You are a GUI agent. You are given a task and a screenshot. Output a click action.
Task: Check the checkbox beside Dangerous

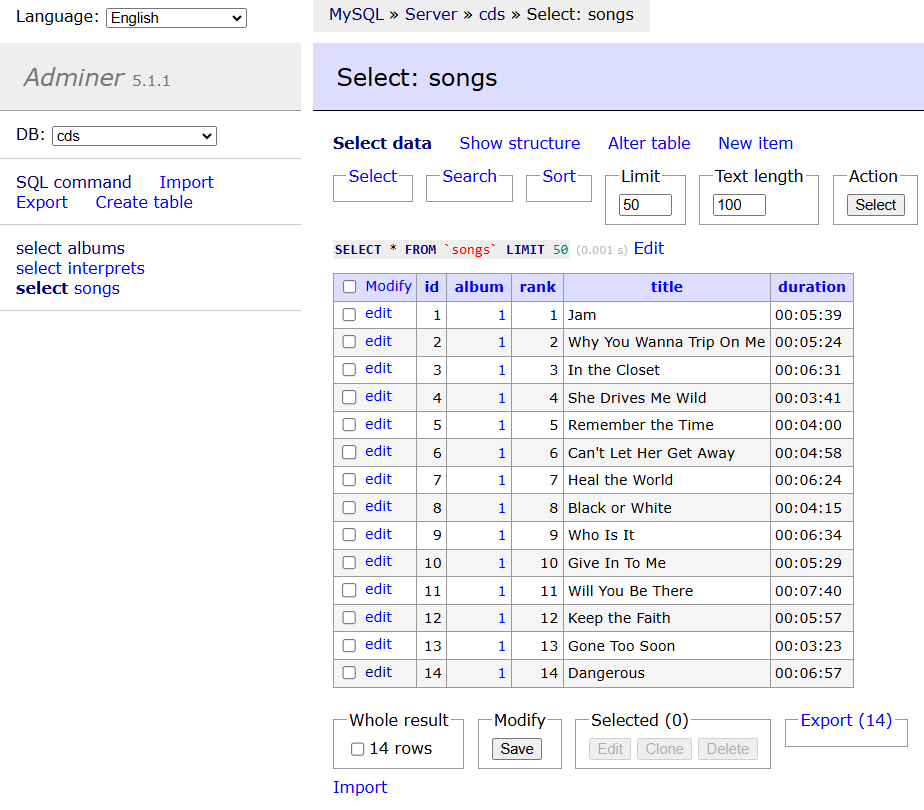click(349, 672)
